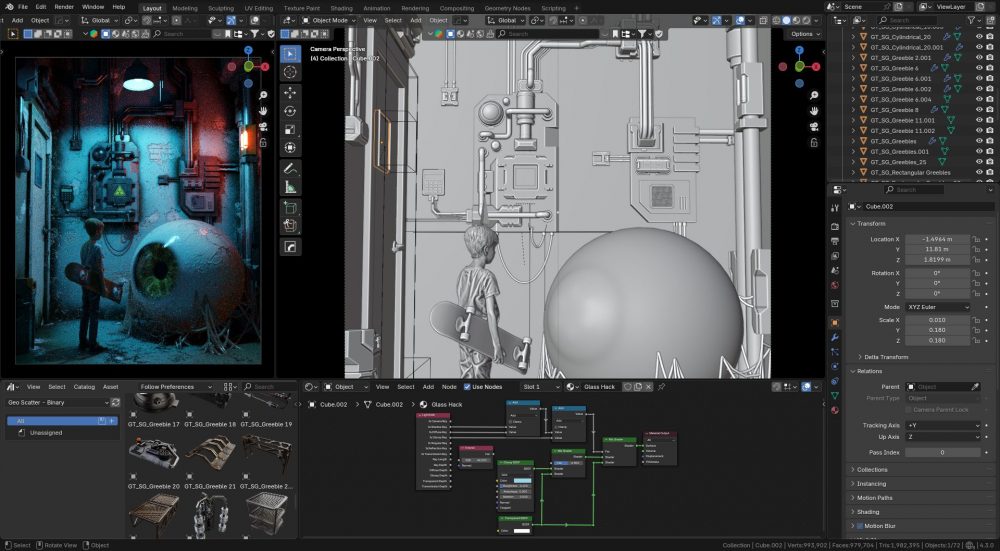Expand GT_SG_Greeble 6.001 in outliner
Screen dimensions: 1000x551
(x=853, y=78)
